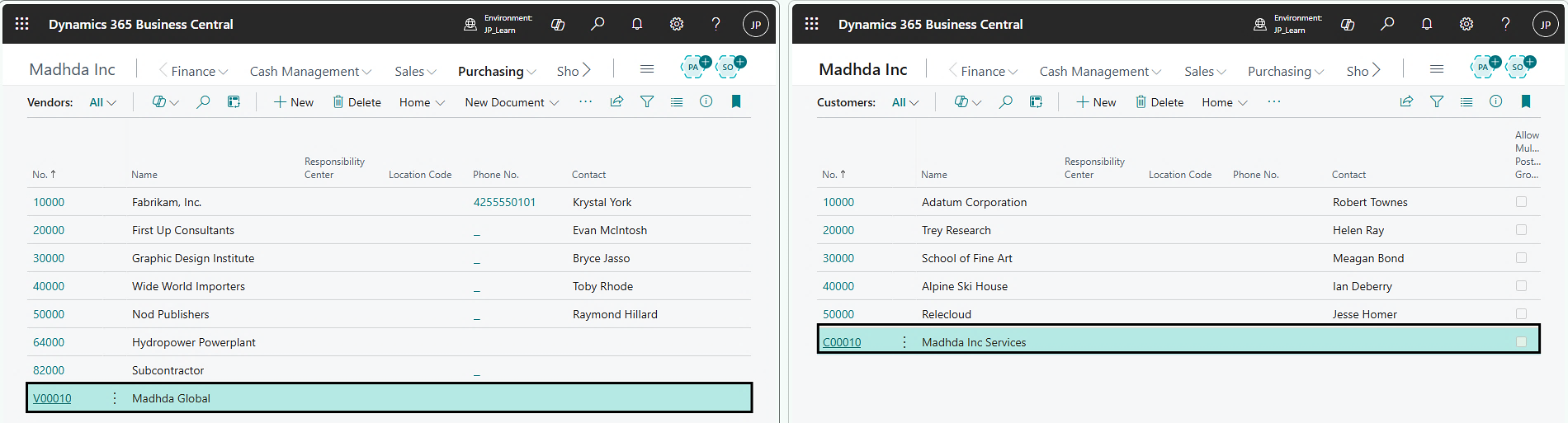Bookmark the Vendors page

click(x=736, y=101)
